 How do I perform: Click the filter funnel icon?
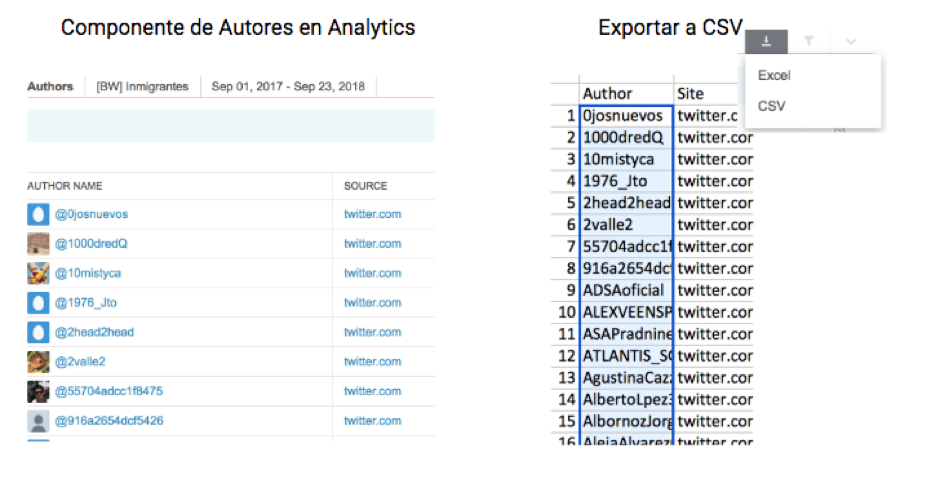[808, 41]
